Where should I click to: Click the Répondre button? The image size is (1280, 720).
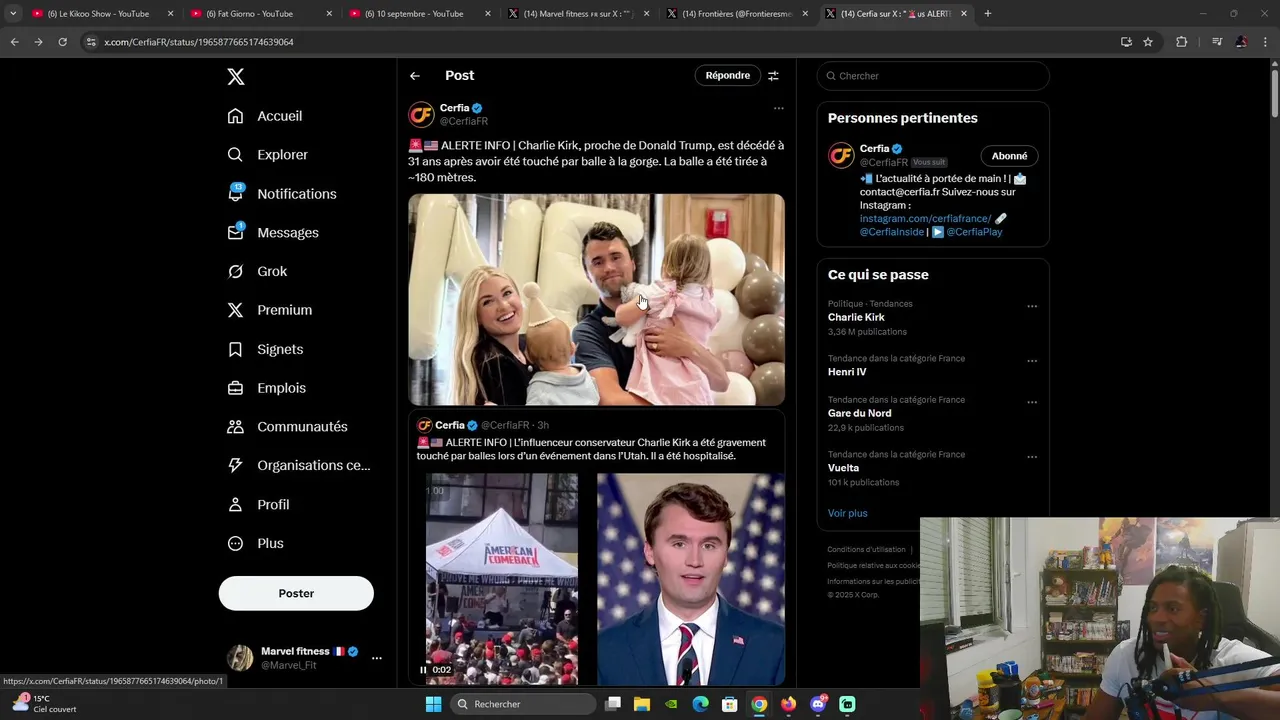pos(727,76)
